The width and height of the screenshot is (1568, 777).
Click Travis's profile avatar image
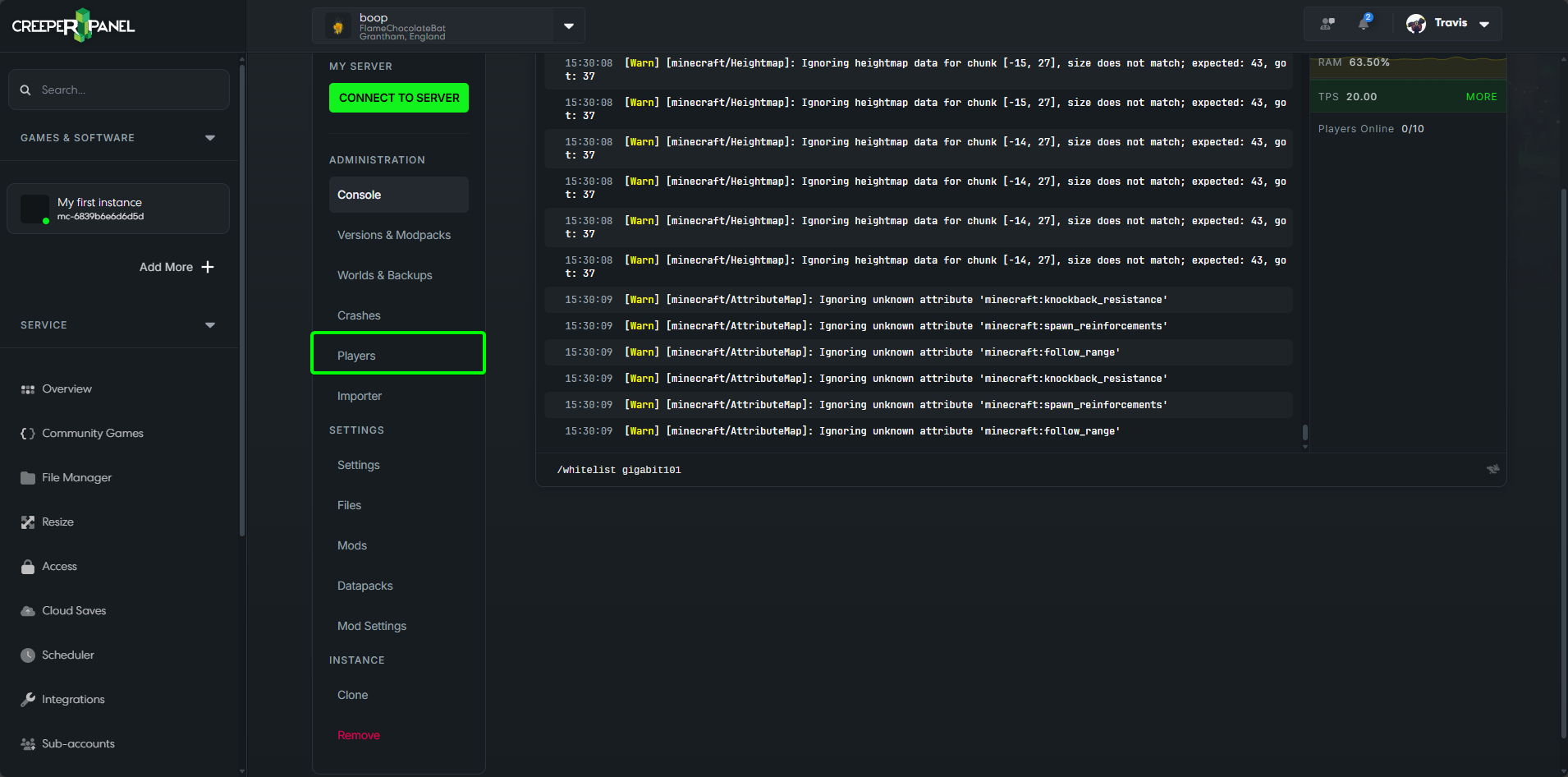[x=1415, y=23]
